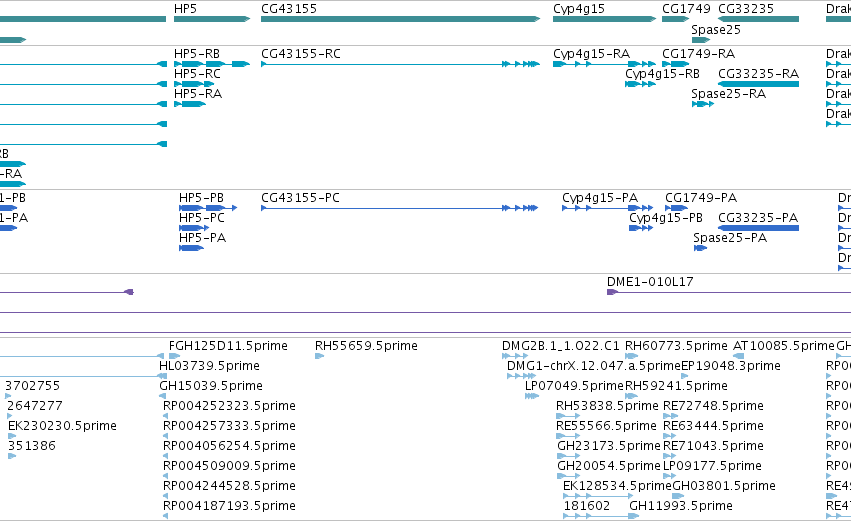Select EST RE63444.5prime
Viewport: 851px width, 521px height.
point(713,426)
